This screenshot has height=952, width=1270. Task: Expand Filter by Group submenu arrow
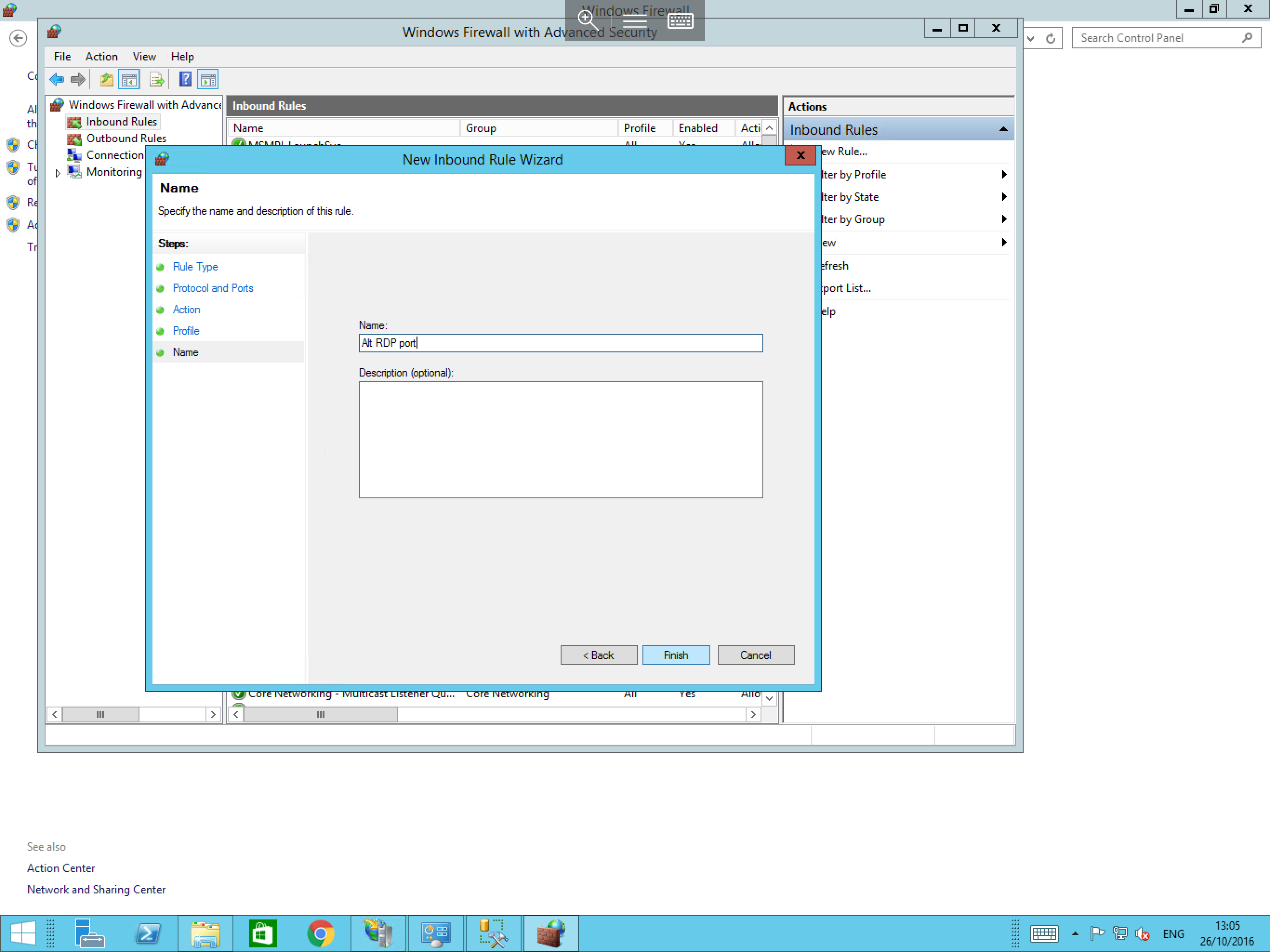[1004, 219]
